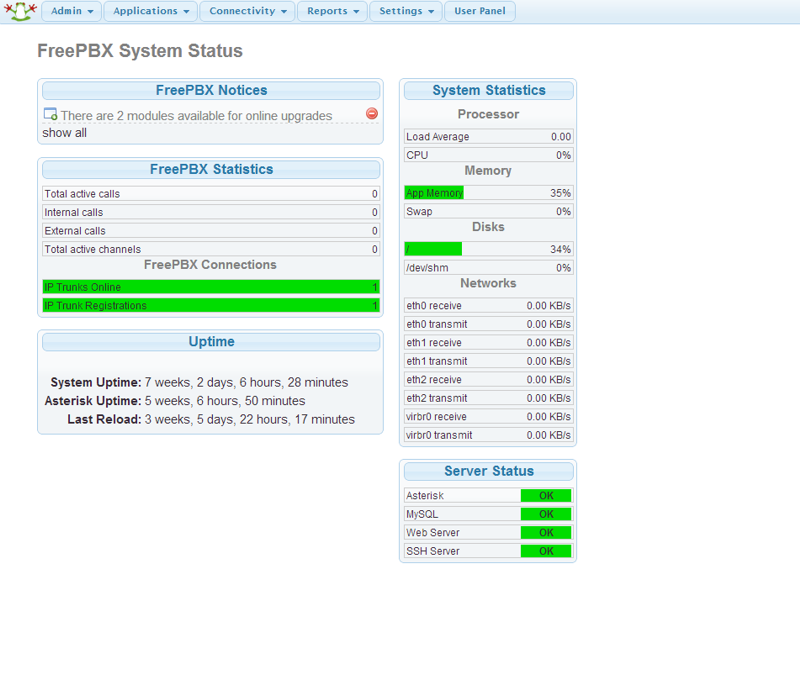Image resolution: width=800 pixels, height=691 pixels.
Task: Click the Last Reload value text
Action: click(249, 419)
